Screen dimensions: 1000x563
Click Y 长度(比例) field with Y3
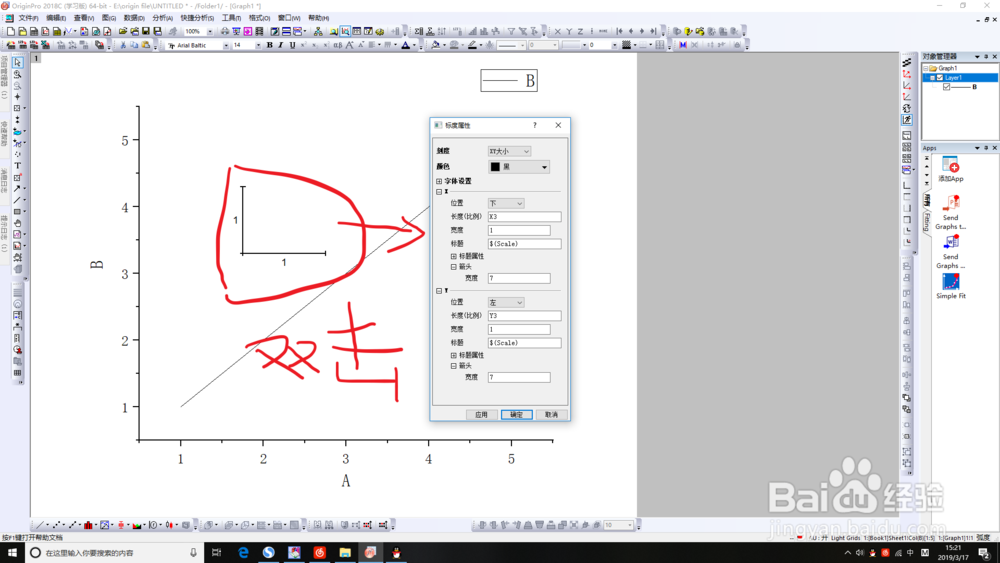pos(524,316)
